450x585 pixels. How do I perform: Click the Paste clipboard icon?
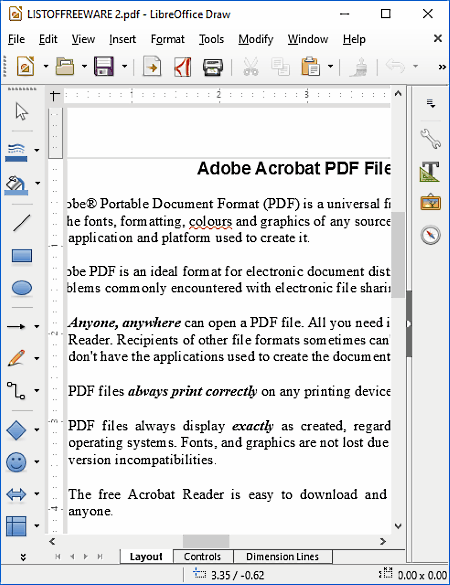click(310, 67)
